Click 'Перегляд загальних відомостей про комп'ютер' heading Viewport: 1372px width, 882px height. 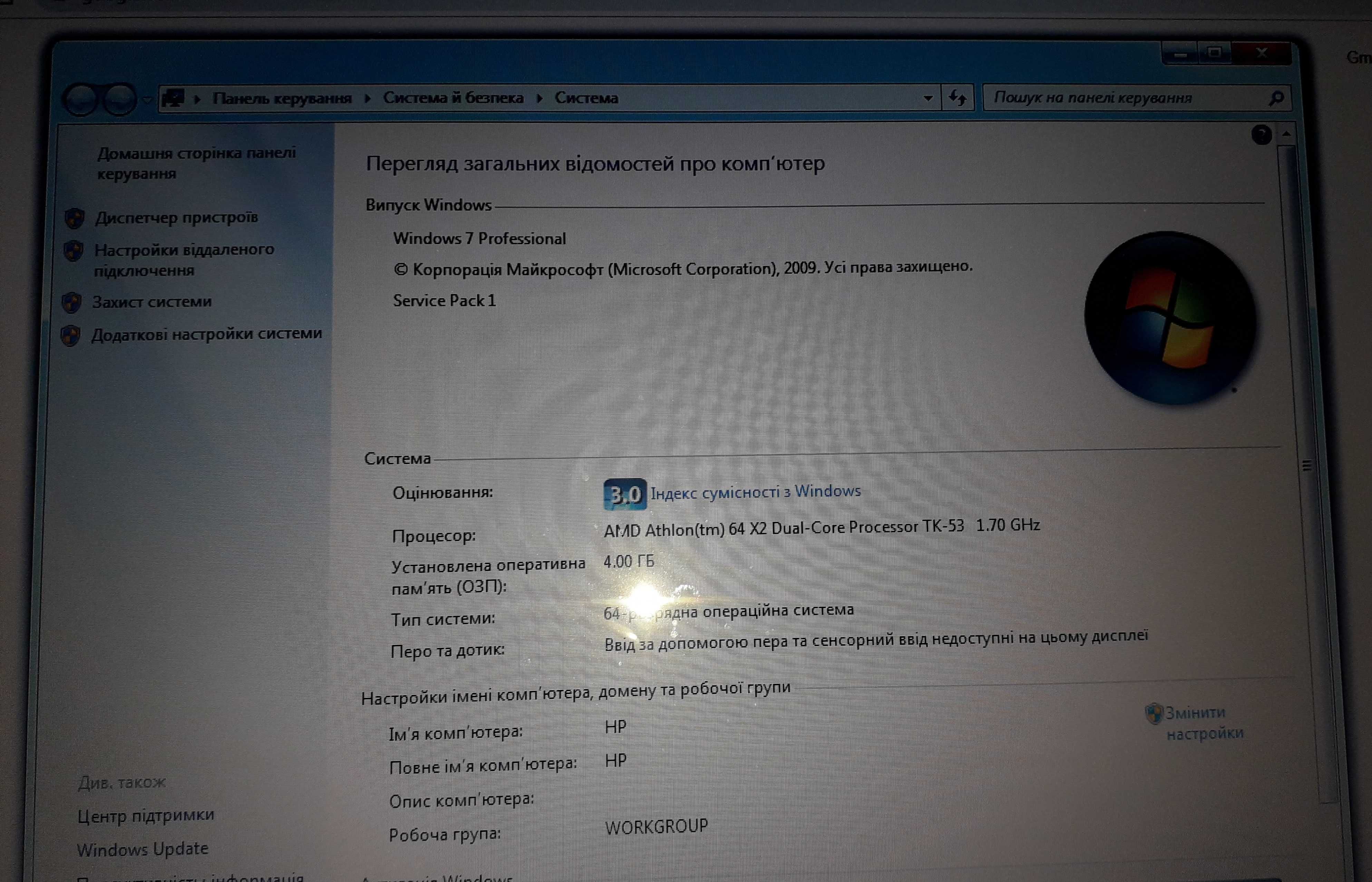pyautogui.click(x=595, y=164)
